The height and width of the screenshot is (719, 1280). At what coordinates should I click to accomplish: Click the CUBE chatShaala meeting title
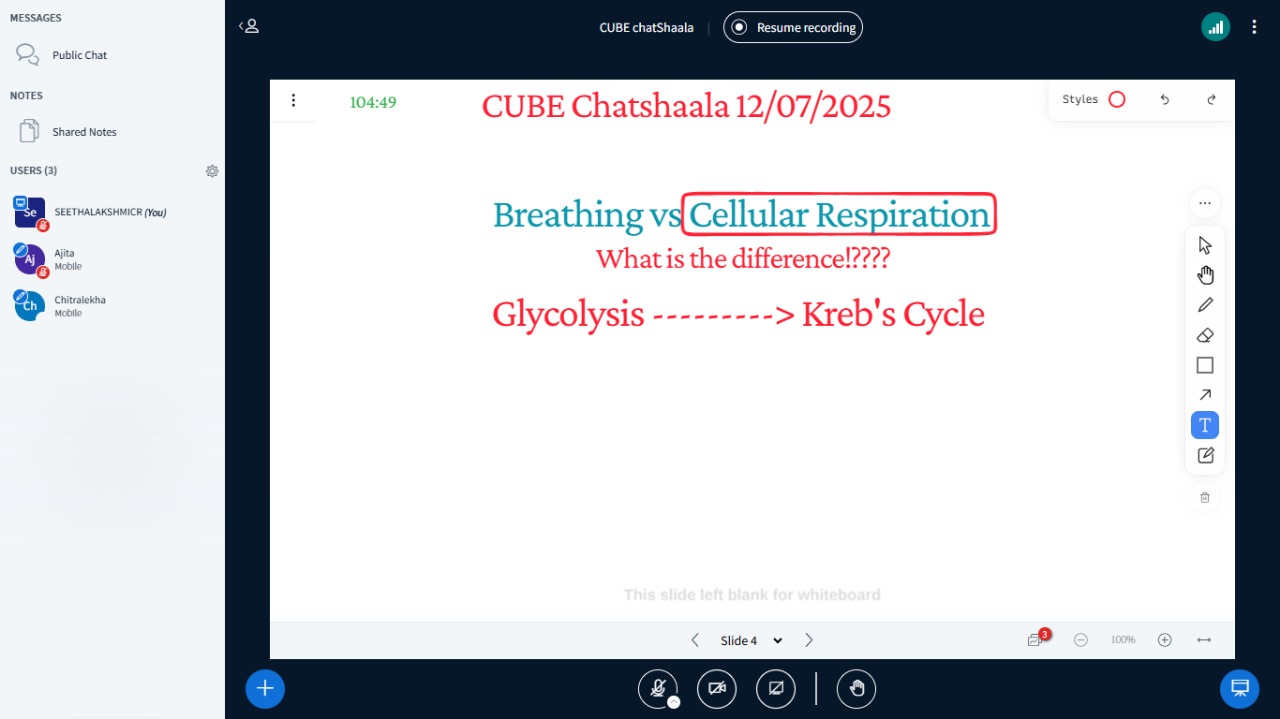pyautogui.click(x=646, y=28)
